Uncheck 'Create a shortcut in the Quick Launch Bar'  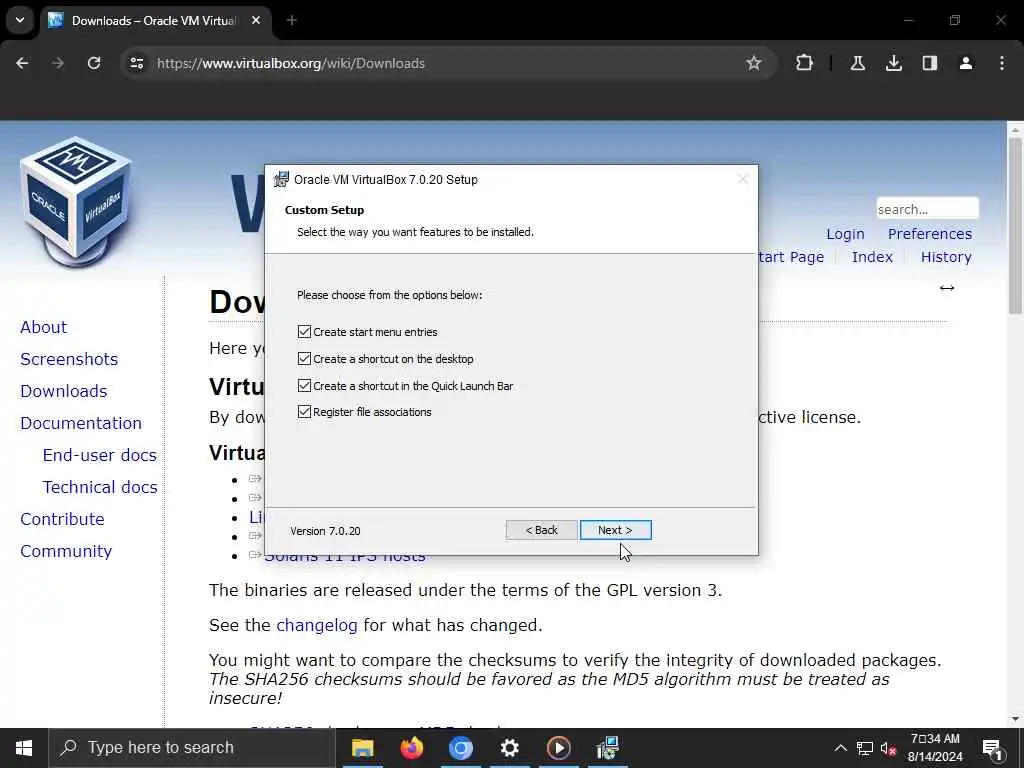(x=304, y=385)
